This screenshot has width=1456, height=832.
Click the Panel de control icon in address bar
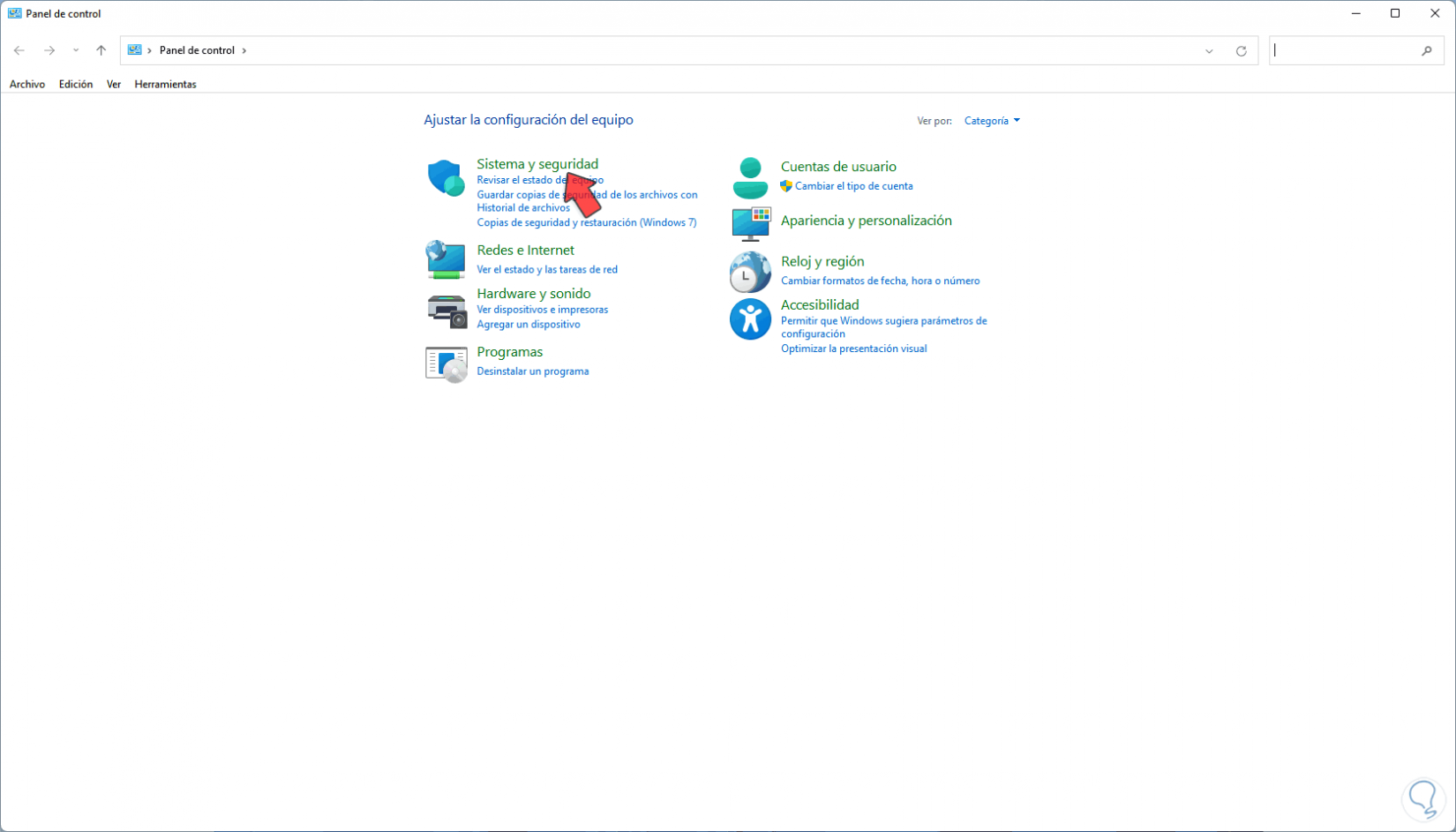click(x=135, y=50)
